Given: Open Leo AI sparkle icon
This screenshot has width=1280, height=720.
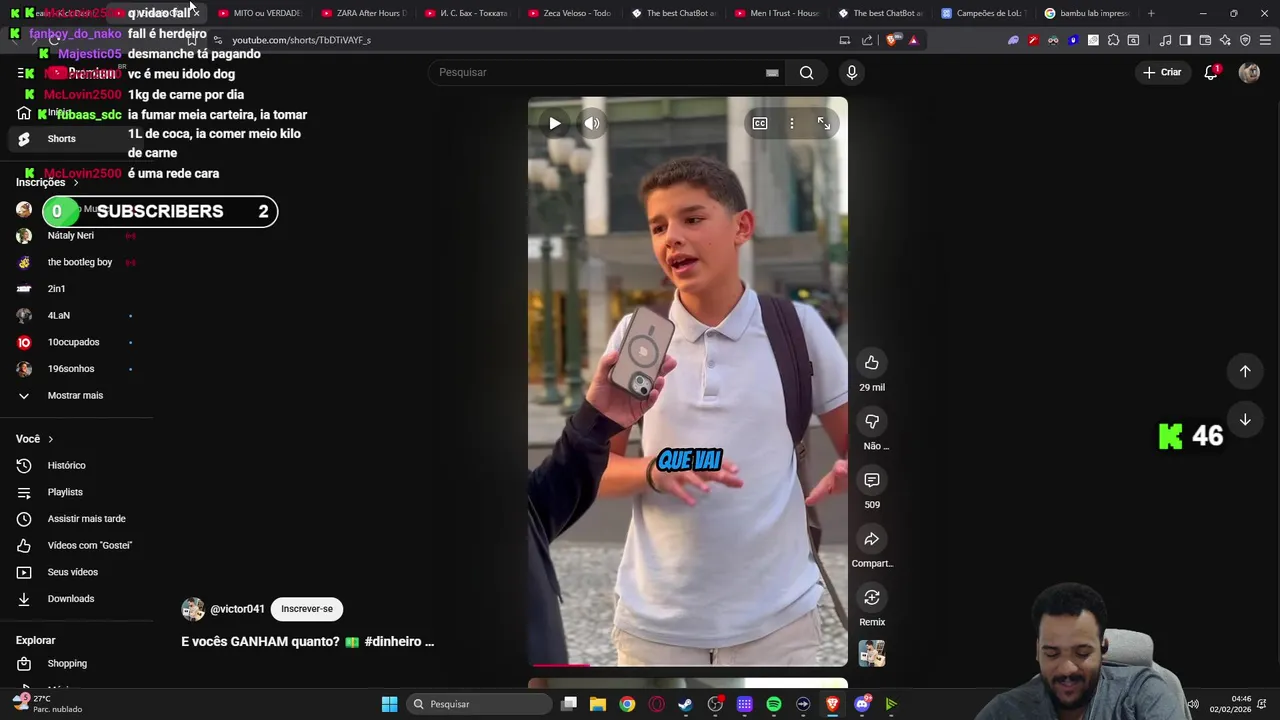Looking at the screenshot, I should pos(1225,40).
